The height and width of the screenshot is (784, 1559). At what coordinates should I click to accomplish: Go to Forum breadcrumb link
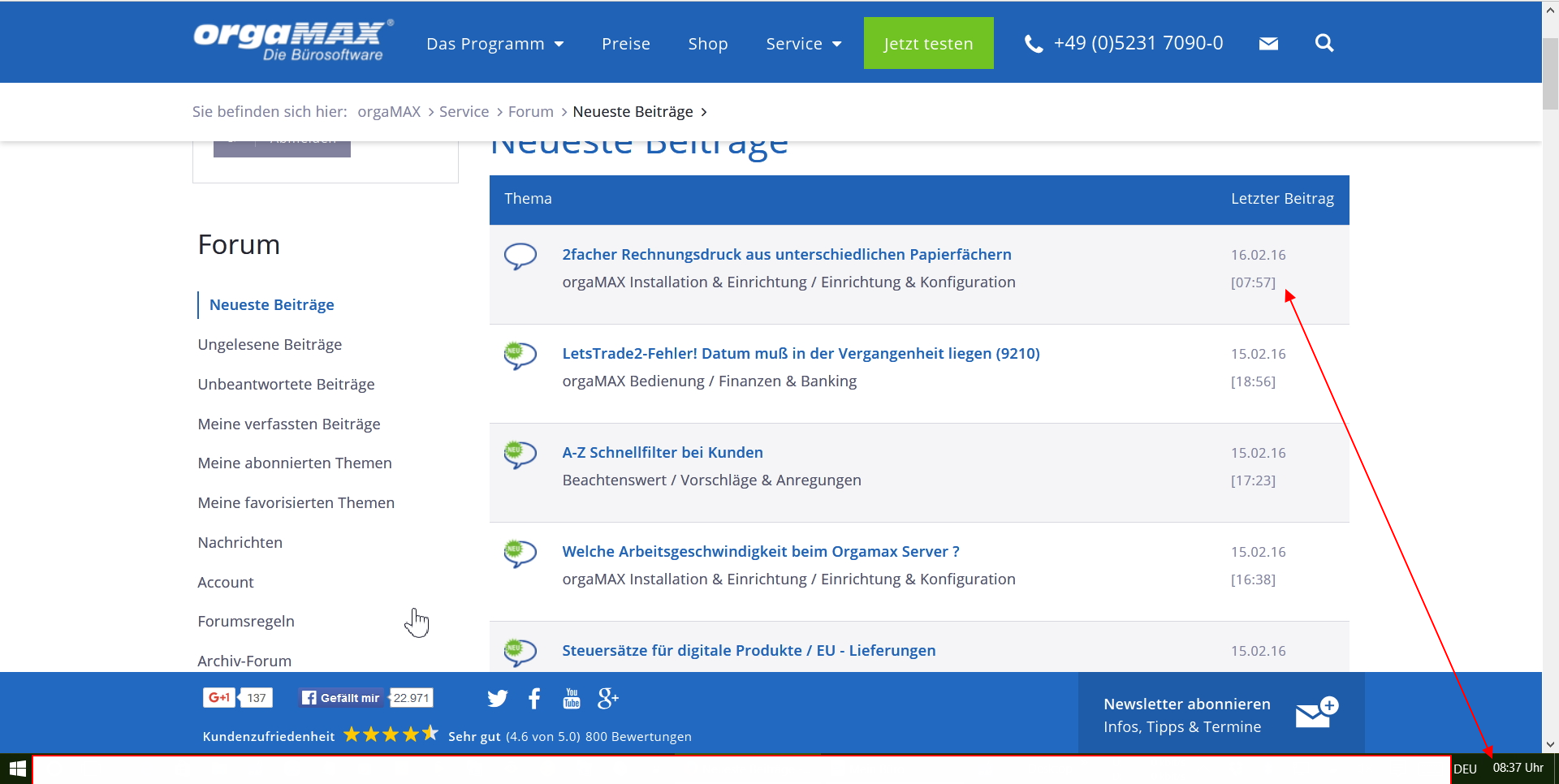[531, 112]
